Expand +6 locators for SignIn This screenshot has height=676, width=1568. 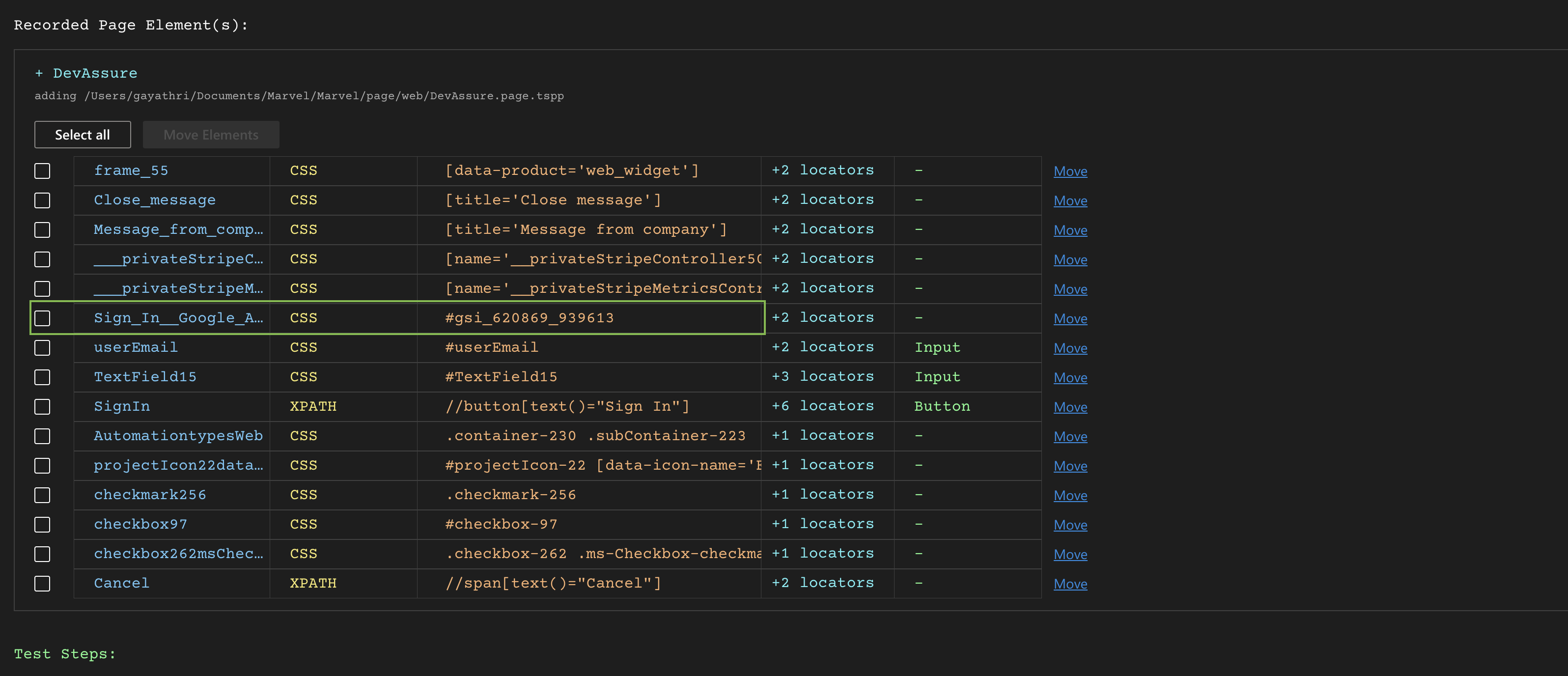822,406
